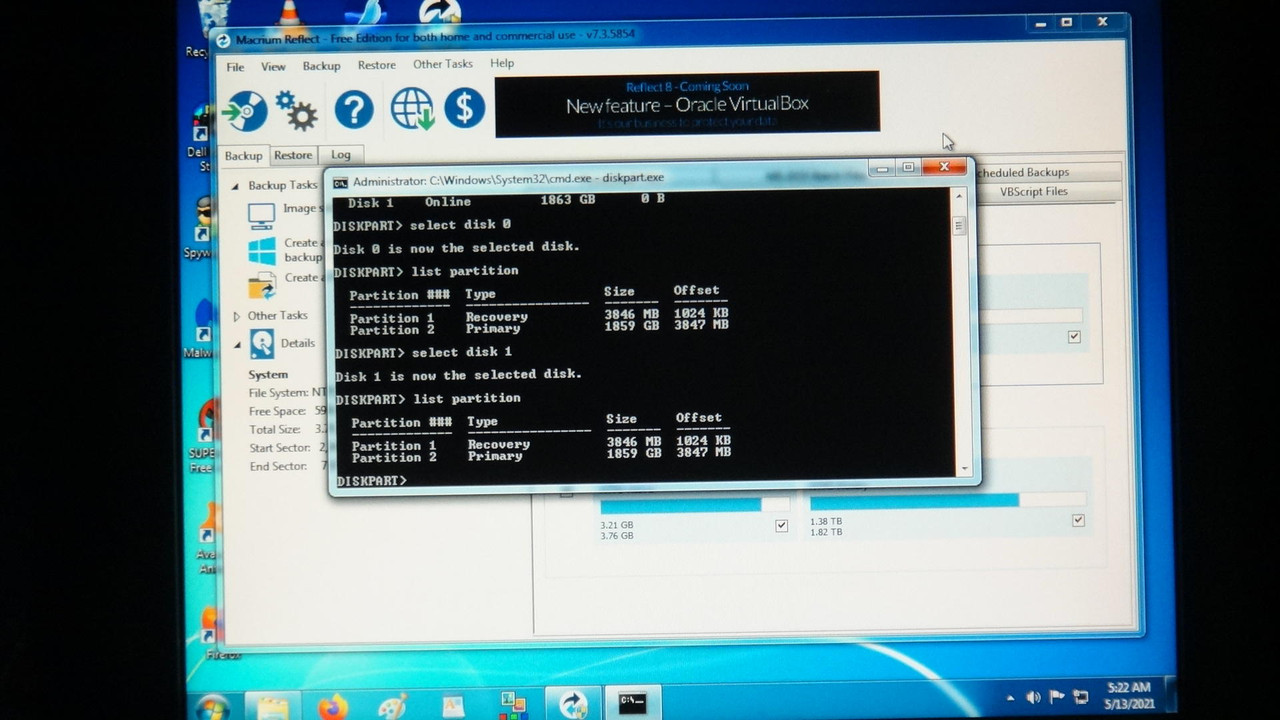Viewport: 1280px width, 720px height.
Task: Switch to the Restore tab
Action: [293, 155]
